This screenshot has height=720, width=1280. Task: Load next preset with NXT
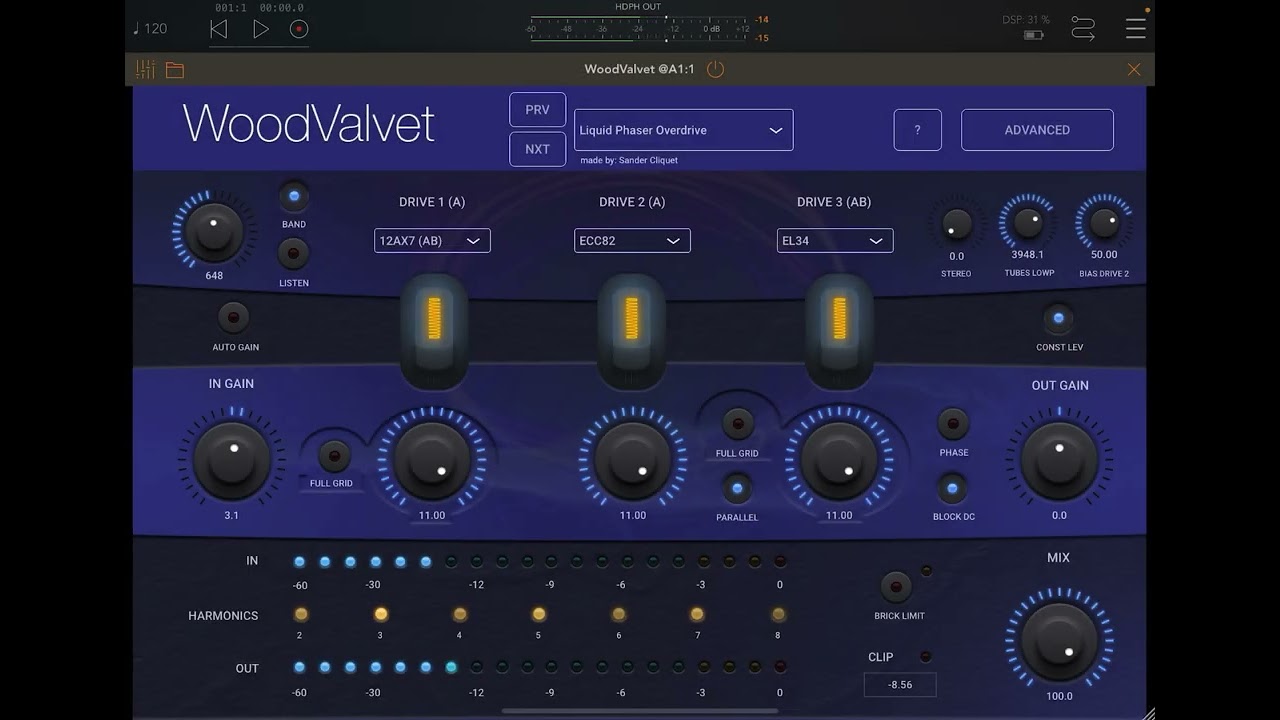pyautogui.click(x=538, y=149)
